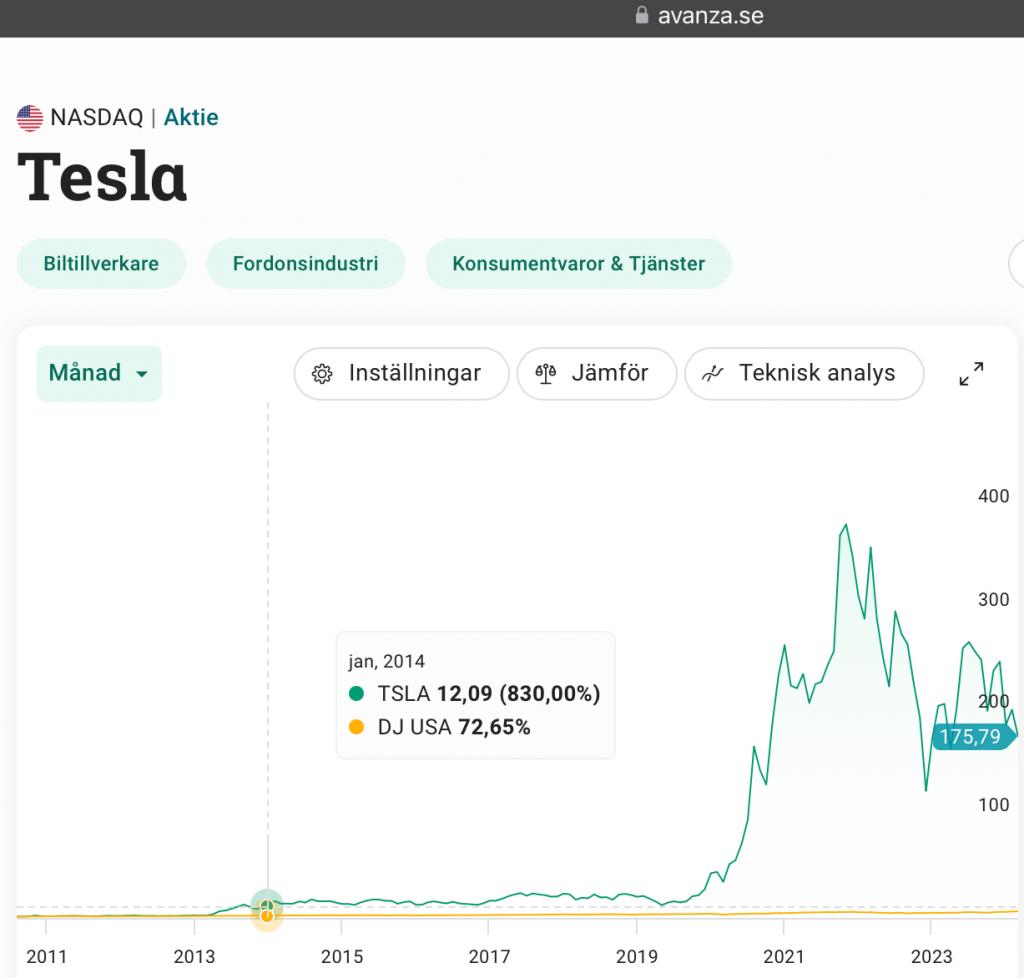Viewport: 1024px width, 978px height.
Task: Click the green TSLA legend dot
Action: point(357,693)
